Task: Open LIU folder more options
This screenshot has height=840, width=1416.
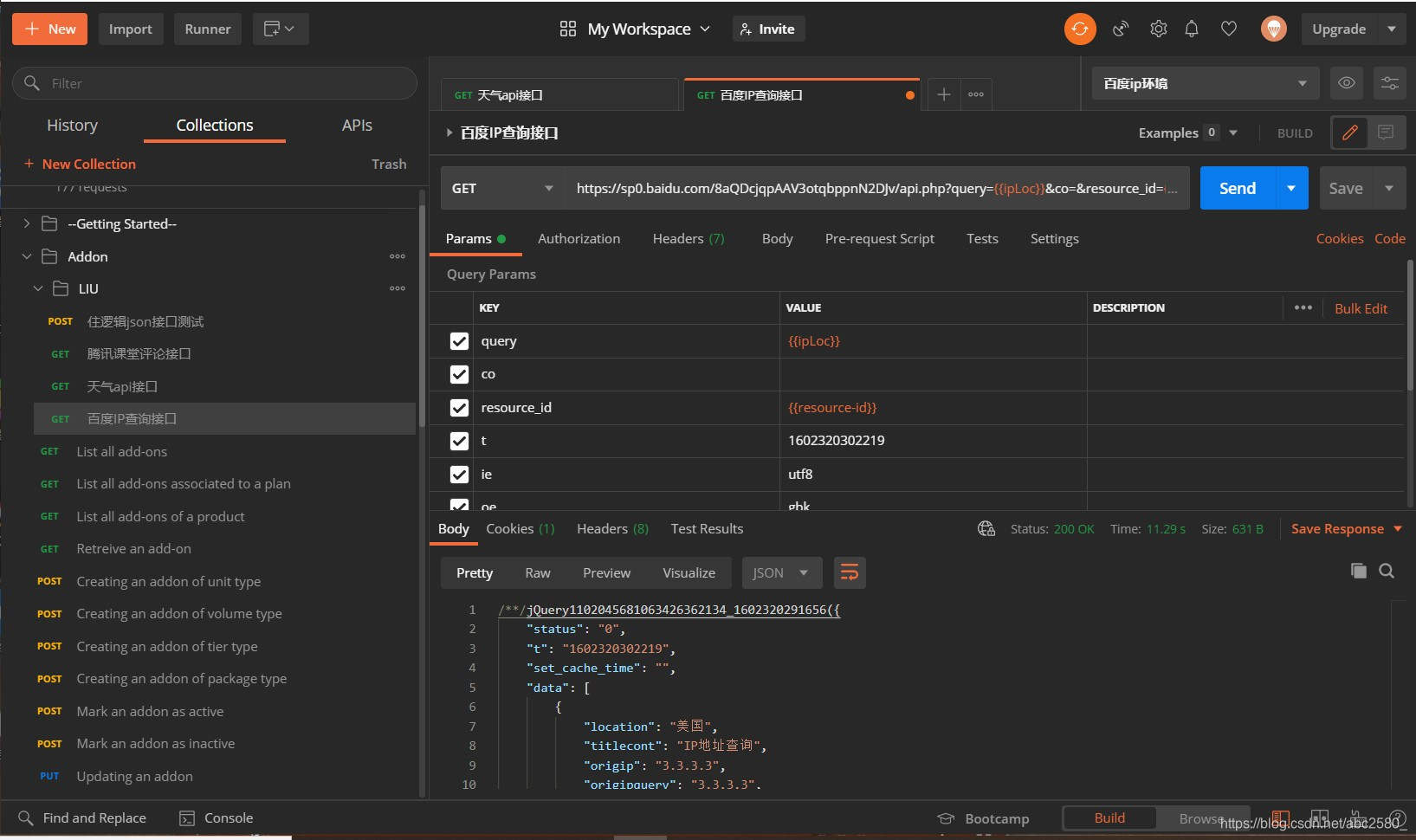Action: [x=398, y=288]
